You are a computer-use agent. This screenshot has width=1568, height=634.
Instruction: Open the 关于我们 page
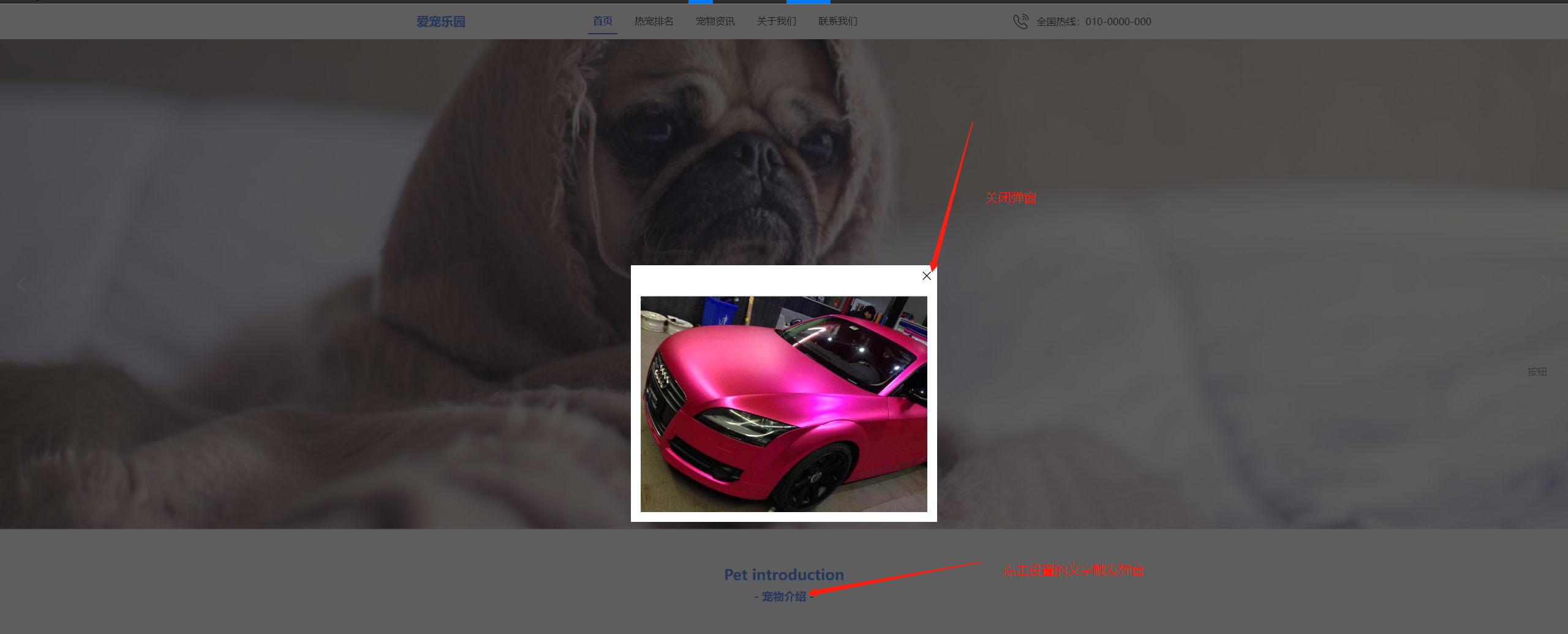pos(776,21)
